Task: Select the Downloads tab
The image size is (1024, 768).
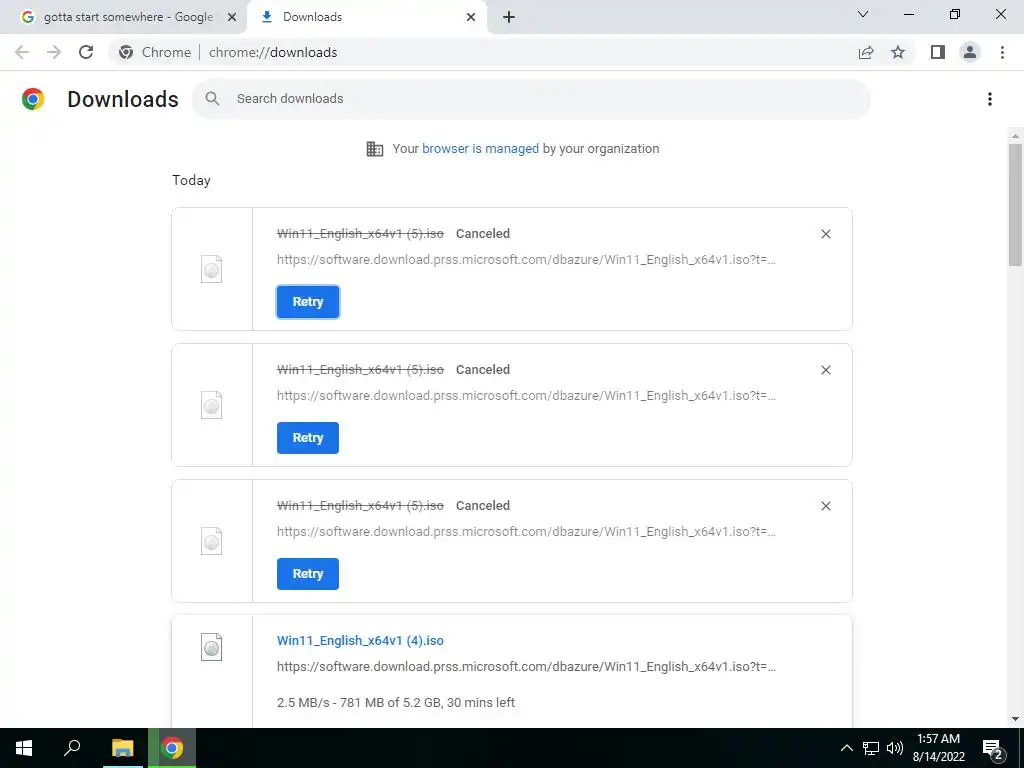Action: [366, 17]
